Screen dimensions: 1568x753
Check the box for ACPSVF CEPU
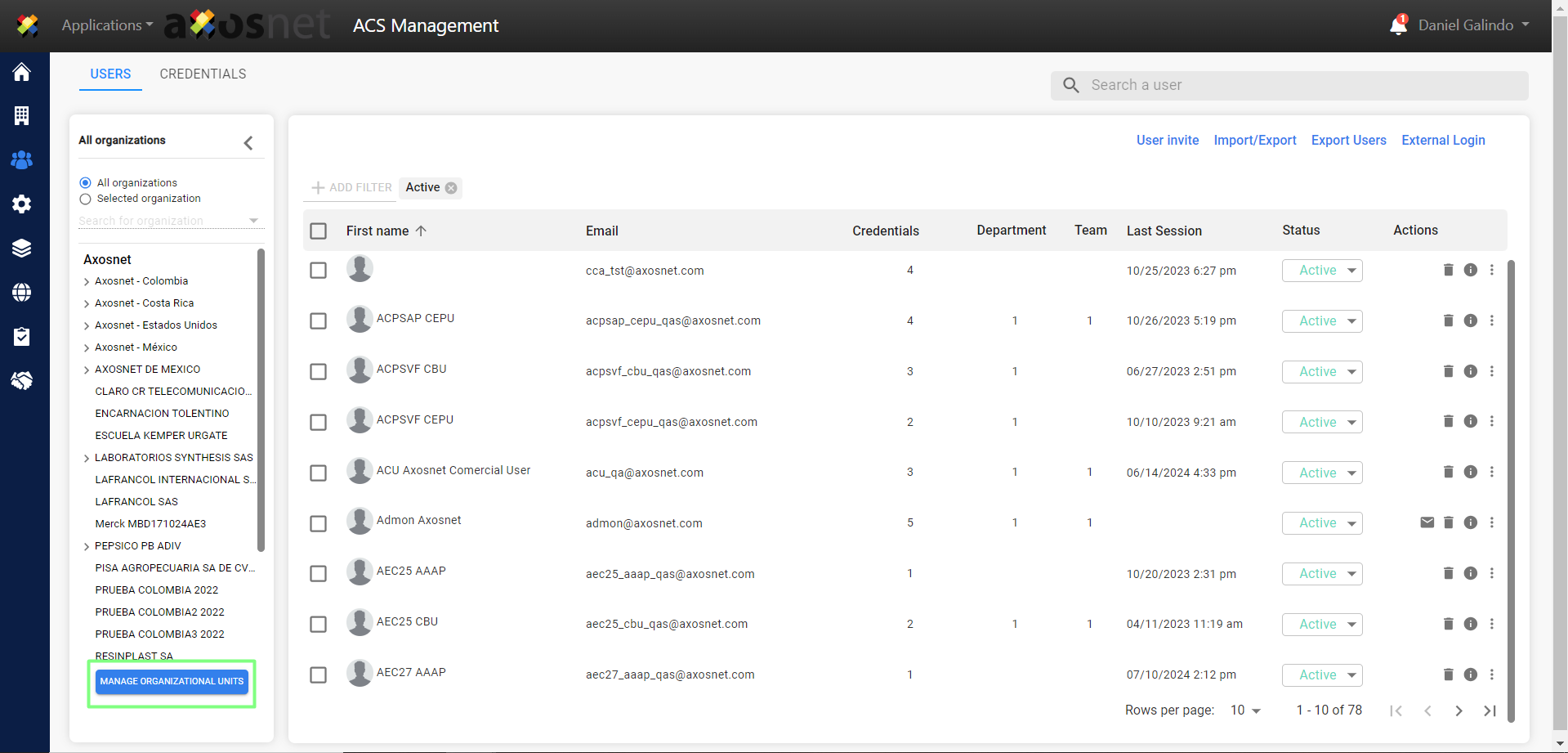(319, 422)
